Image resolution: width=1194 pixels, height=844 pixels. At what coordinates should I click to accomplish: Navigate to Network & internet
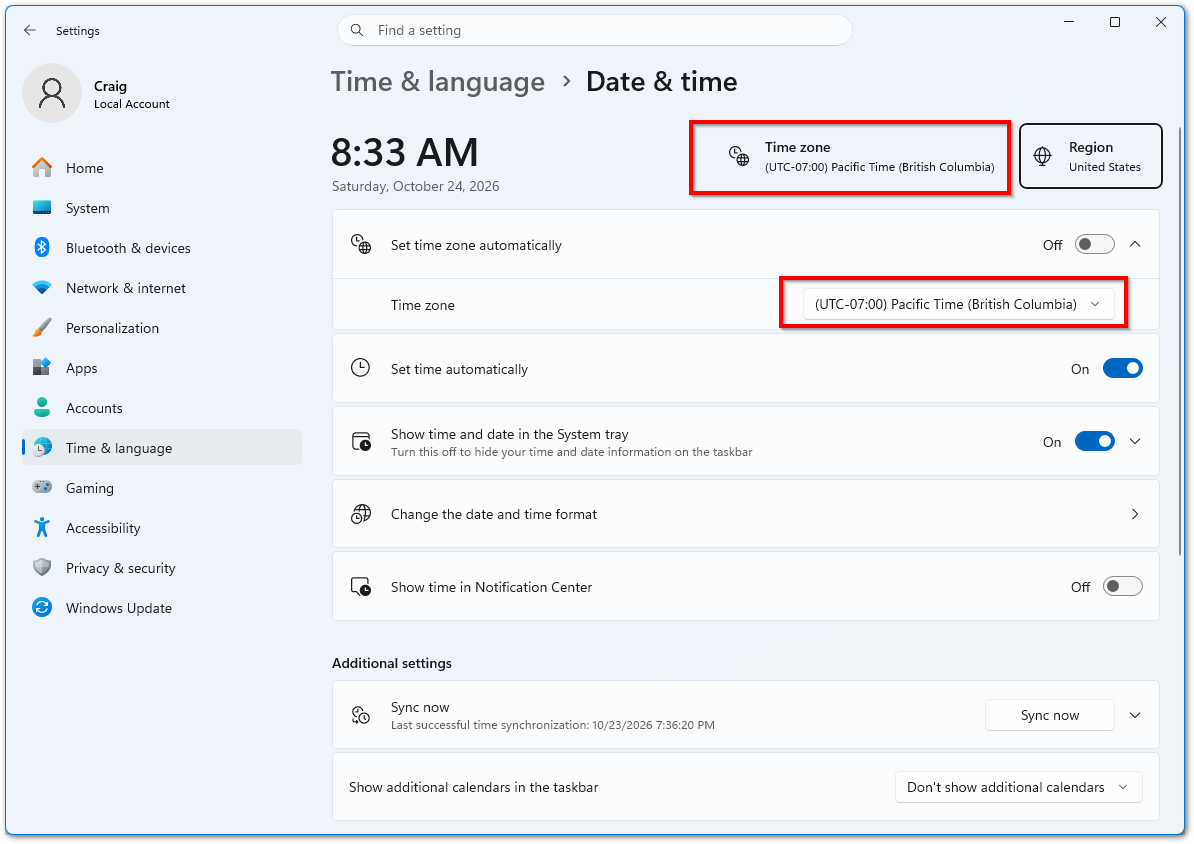click(162, 288)
